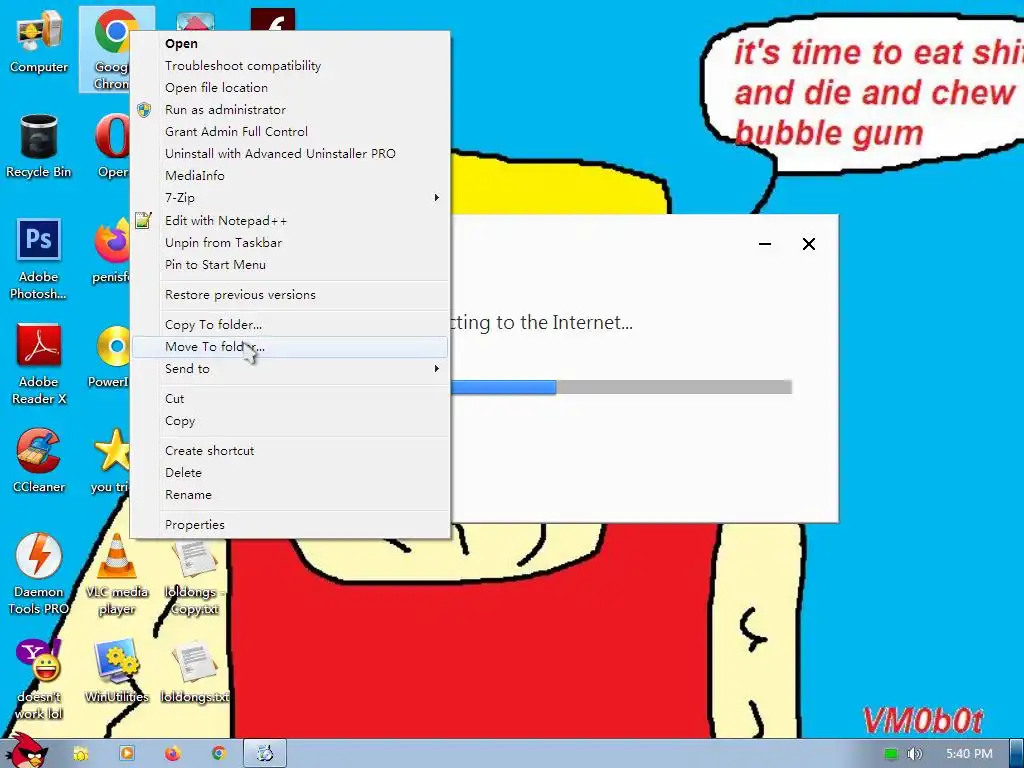Image resolution: width=1024 pixels, height=768 pixels.
Task: Expand the Send to submenu
Action: [x=290, y=369]
